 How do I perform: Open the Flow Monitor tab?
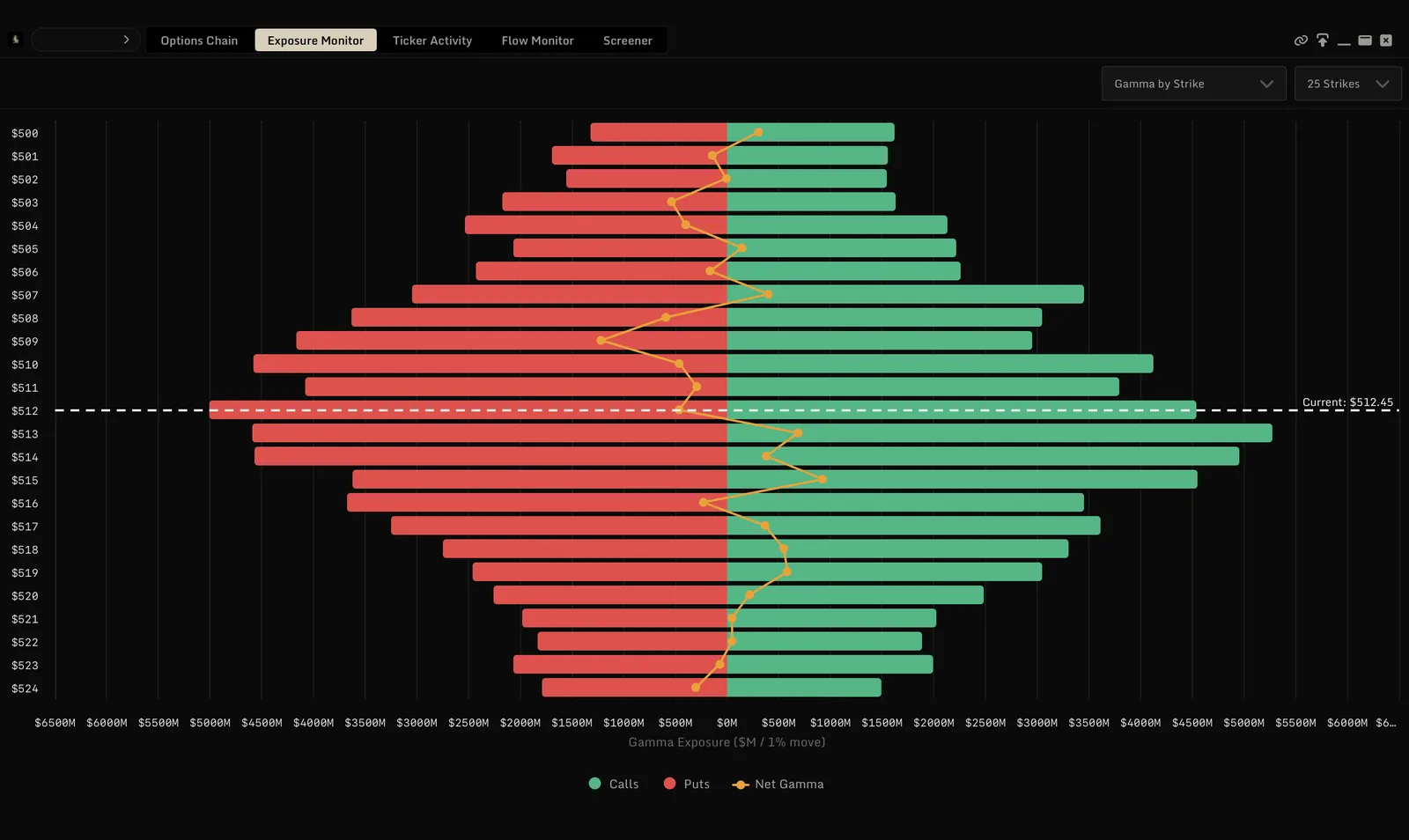(x=537, y=41)
